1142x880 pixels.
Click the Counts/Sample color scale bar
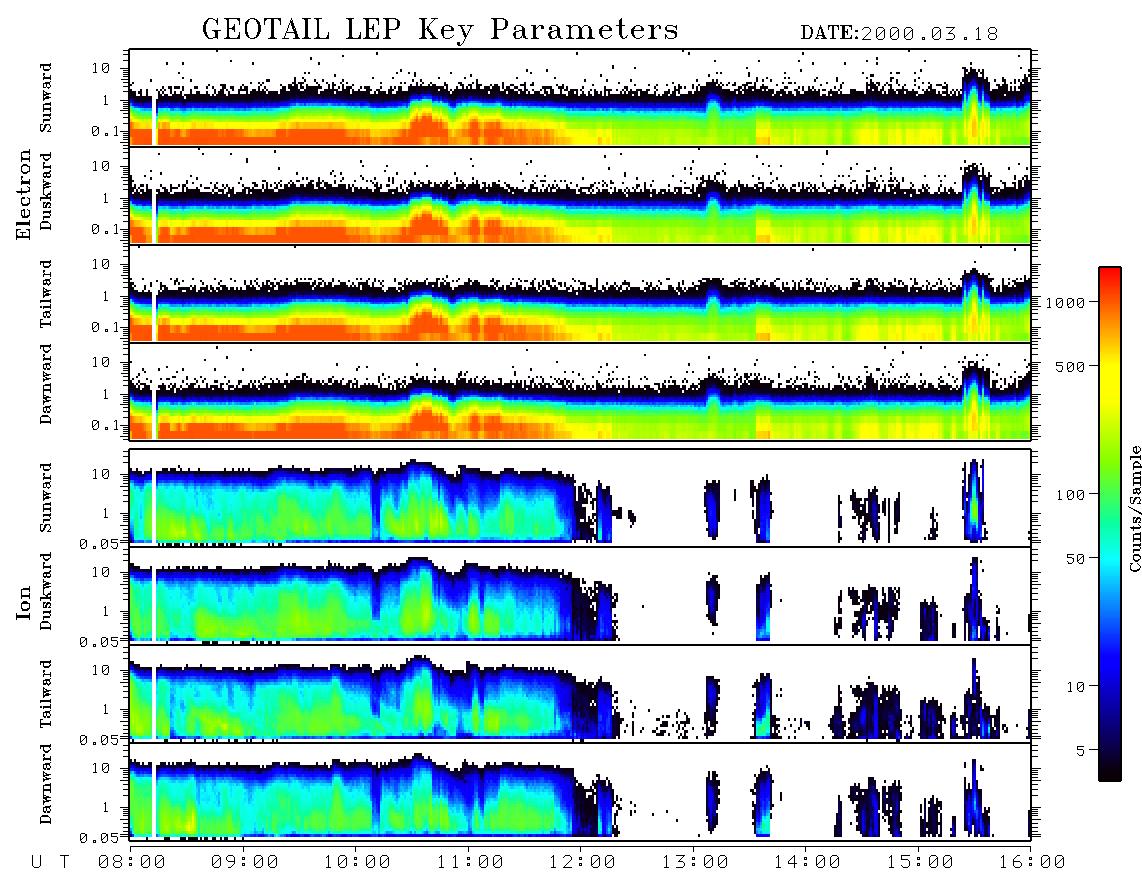tap(1109, 524)
